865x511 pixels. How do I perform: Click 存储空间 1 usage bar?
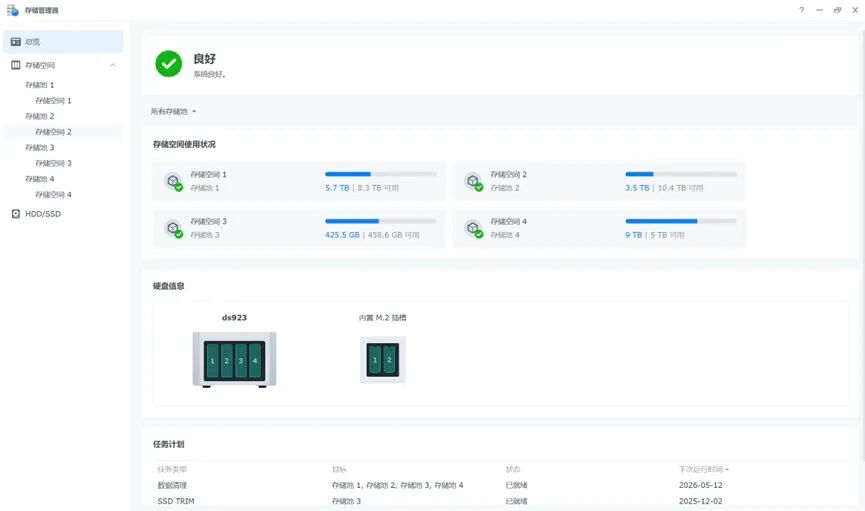(x=381, y=174)
